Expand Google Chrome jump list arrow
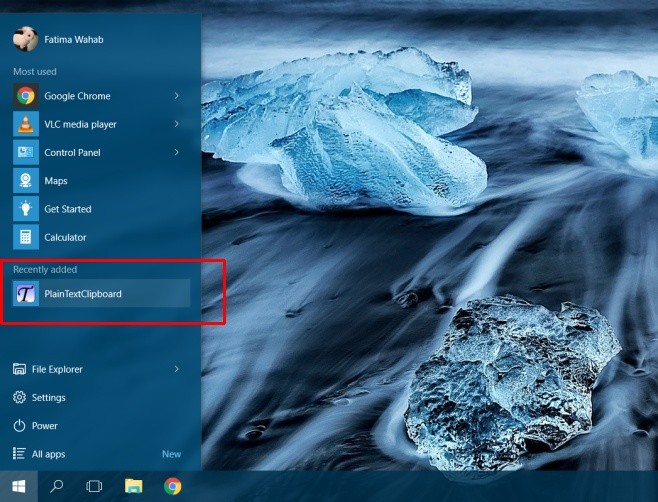 tap(177, 96)
